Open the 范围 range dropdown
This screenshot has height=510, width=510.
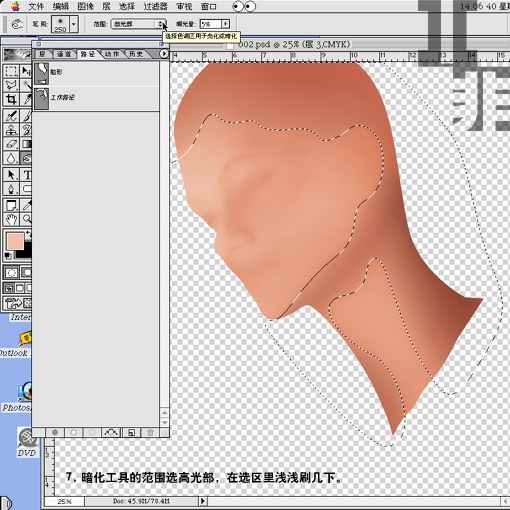pos(138,24)
